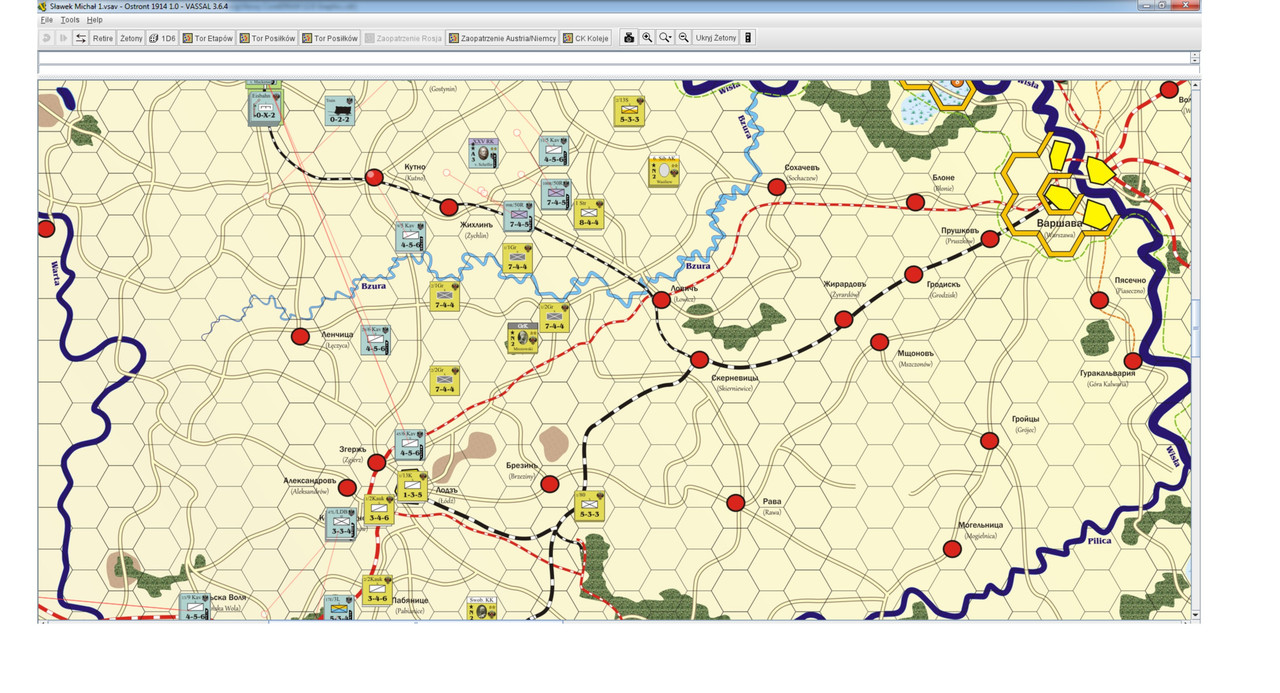
Task: Select the GrK leader counter
Action: [x=522, y=338]
